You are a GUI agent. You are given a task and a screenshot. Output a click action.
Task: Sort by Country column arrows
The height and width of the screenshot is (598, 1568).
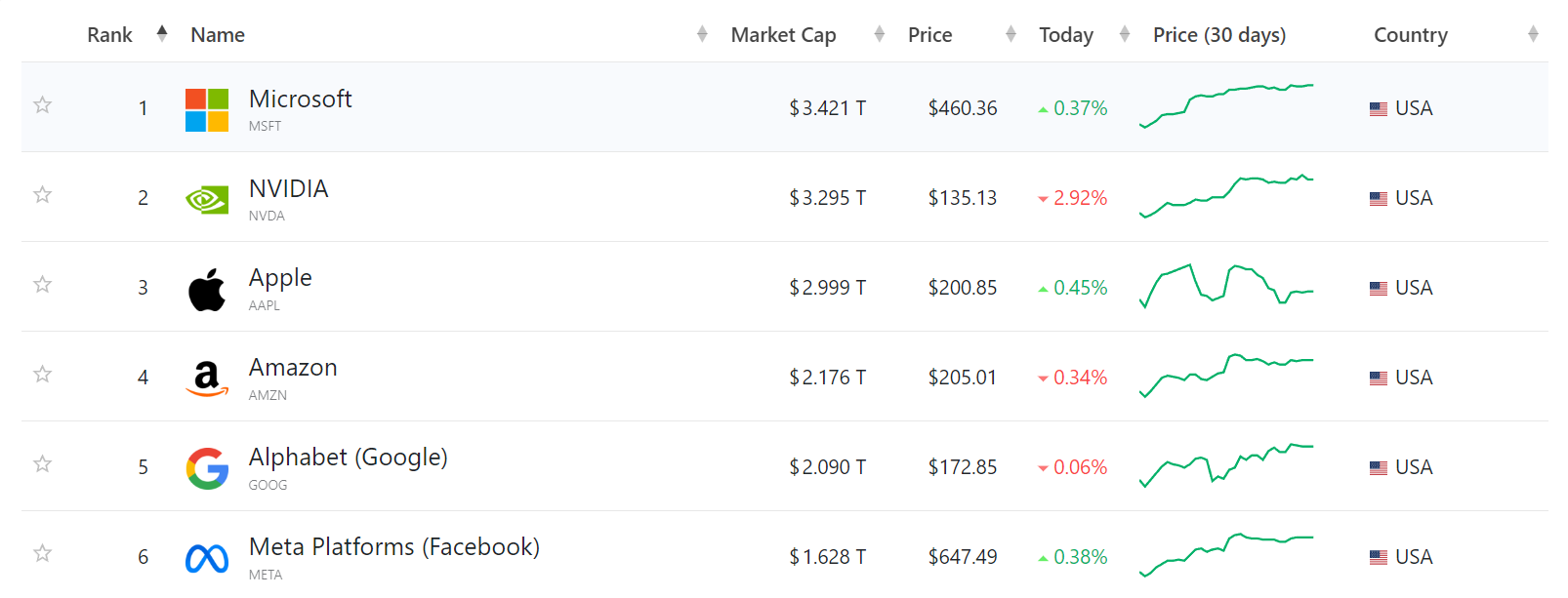1533,34
